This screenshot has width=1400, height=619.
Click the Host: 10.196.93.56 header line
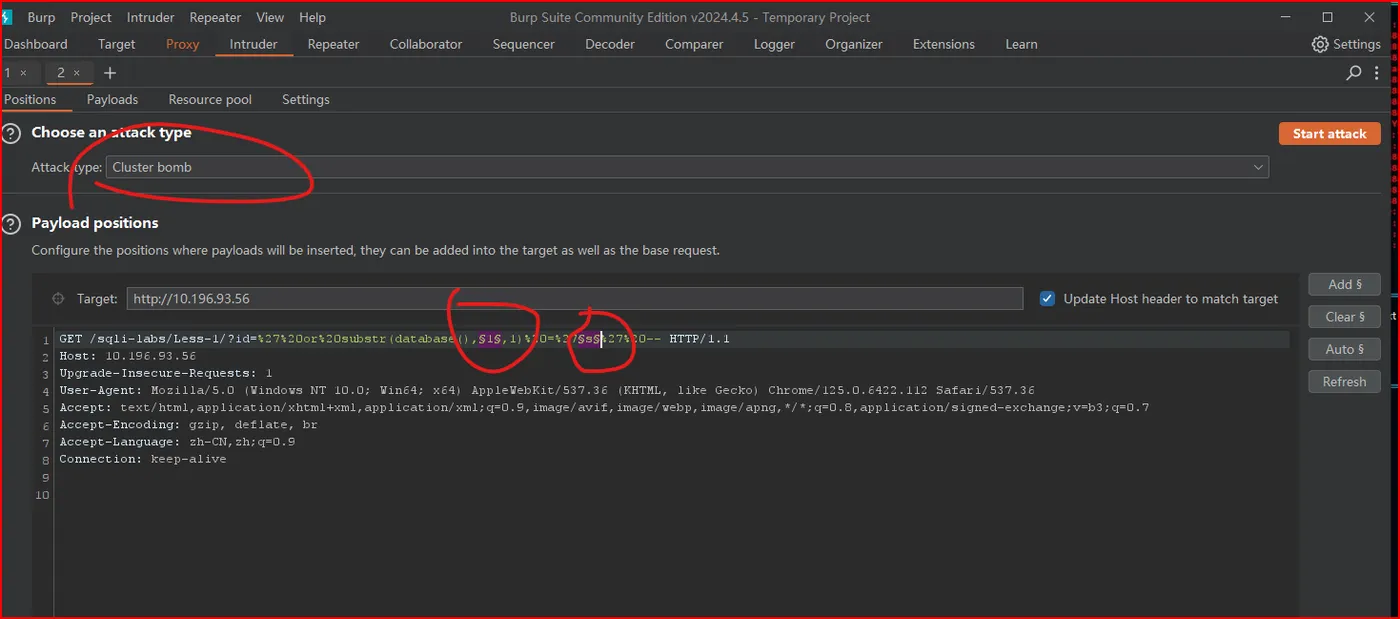click(127, 356)
